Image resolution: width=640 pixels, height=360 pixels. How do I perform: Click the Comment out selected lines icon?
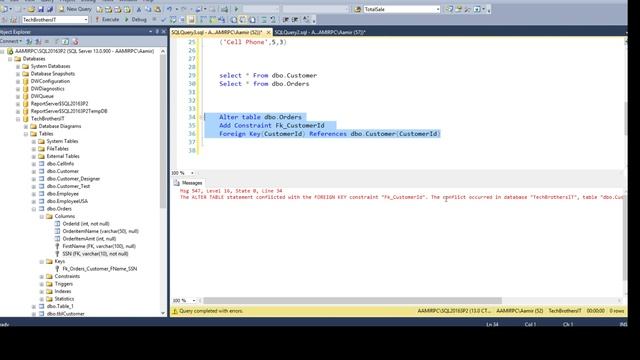[264, 20]
